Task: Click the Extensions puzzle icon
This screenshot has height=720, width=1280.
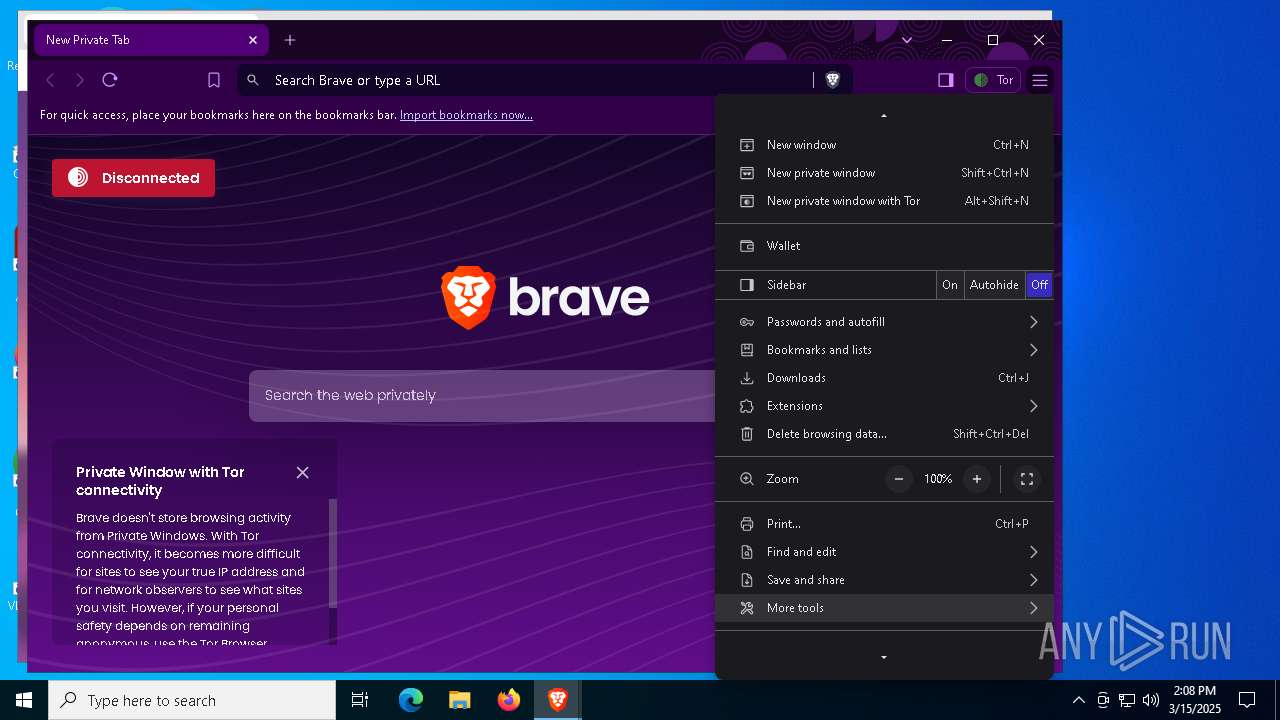Action: [746, 406]
